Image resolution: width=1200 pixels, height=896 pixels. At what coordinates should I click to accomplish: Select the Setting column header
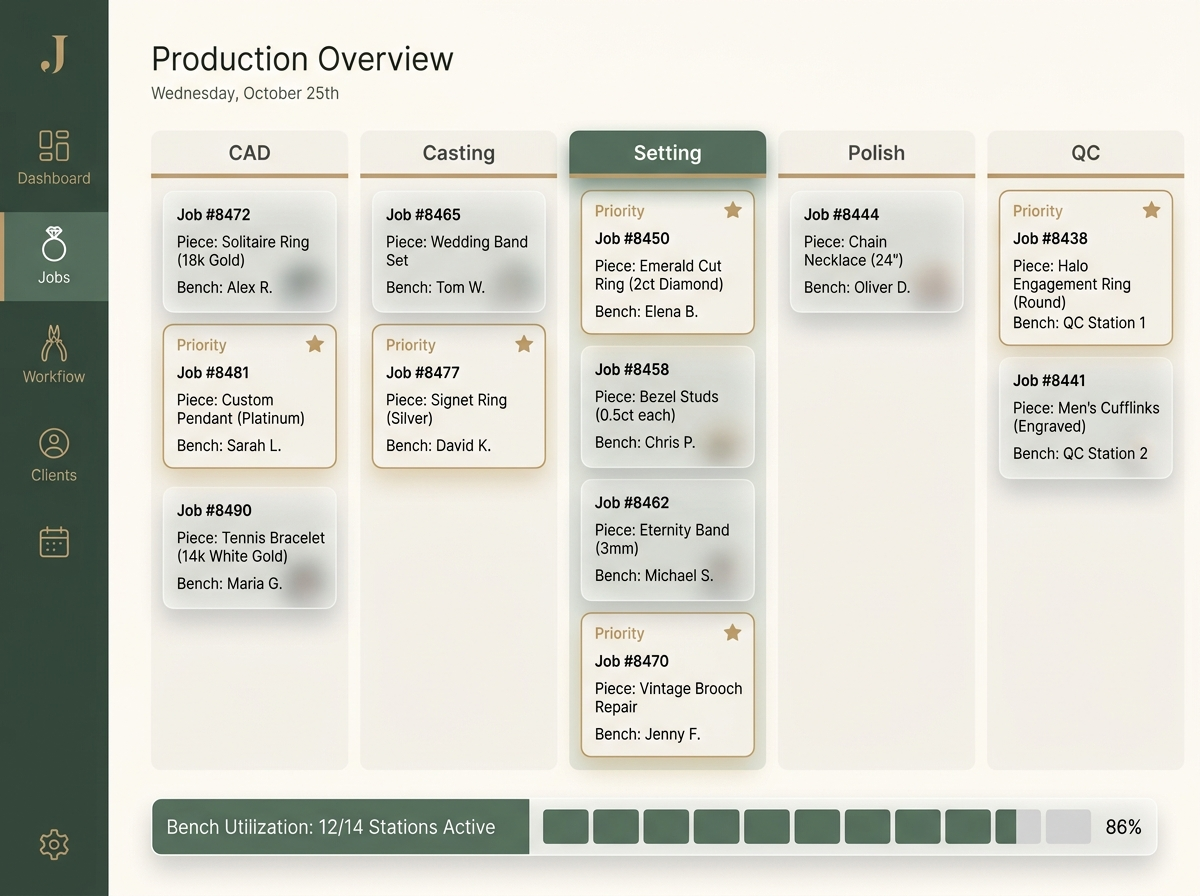(x=668, y=153)
